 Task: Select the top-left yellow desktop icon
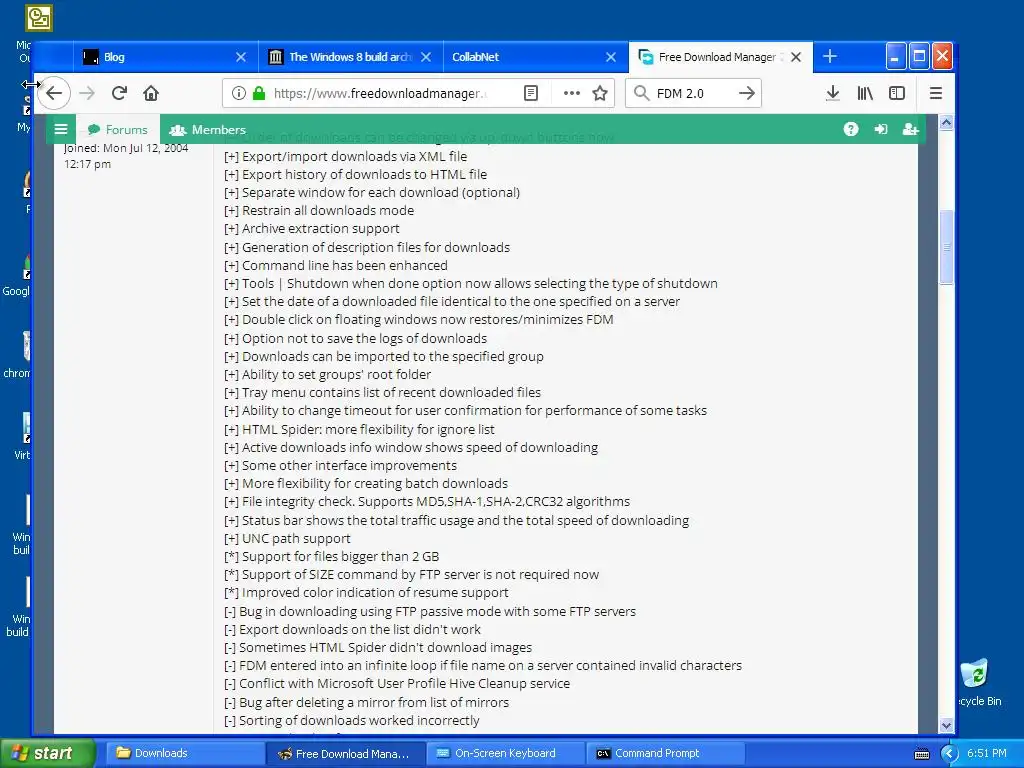pos(39,18)
